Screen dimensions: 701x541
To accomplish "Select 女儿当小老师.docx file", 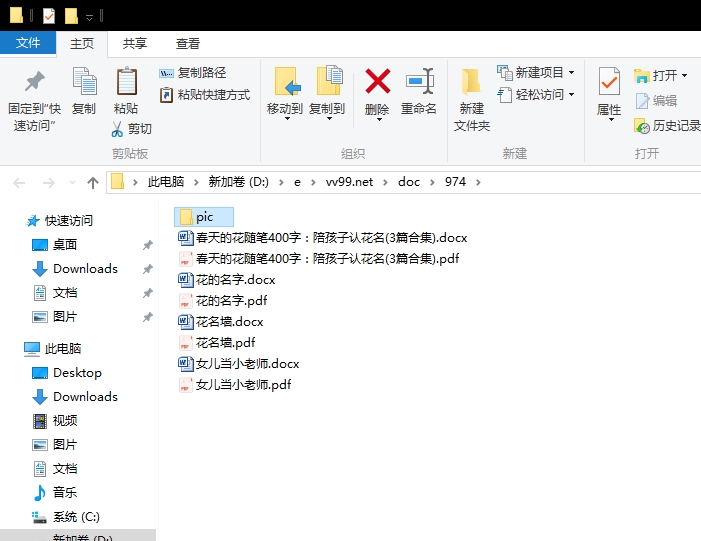I will pyautogui.click(x=239, y=364).
